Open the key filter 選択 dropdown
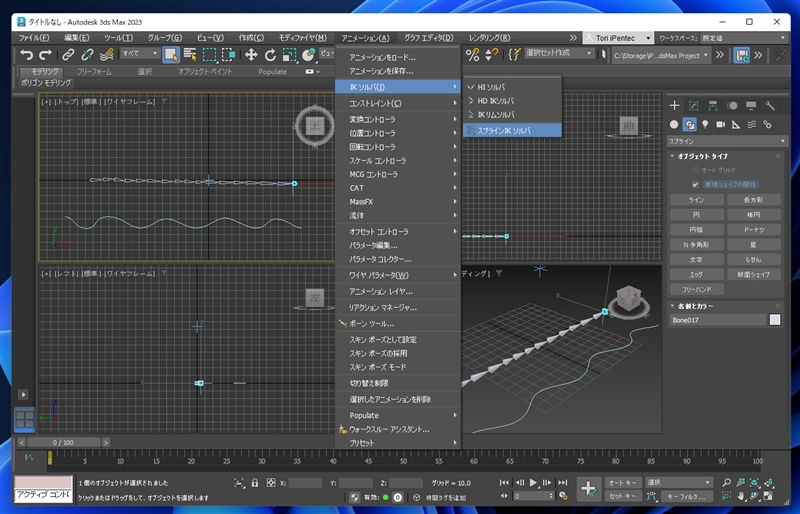800x514 pixels. [678, 482]
